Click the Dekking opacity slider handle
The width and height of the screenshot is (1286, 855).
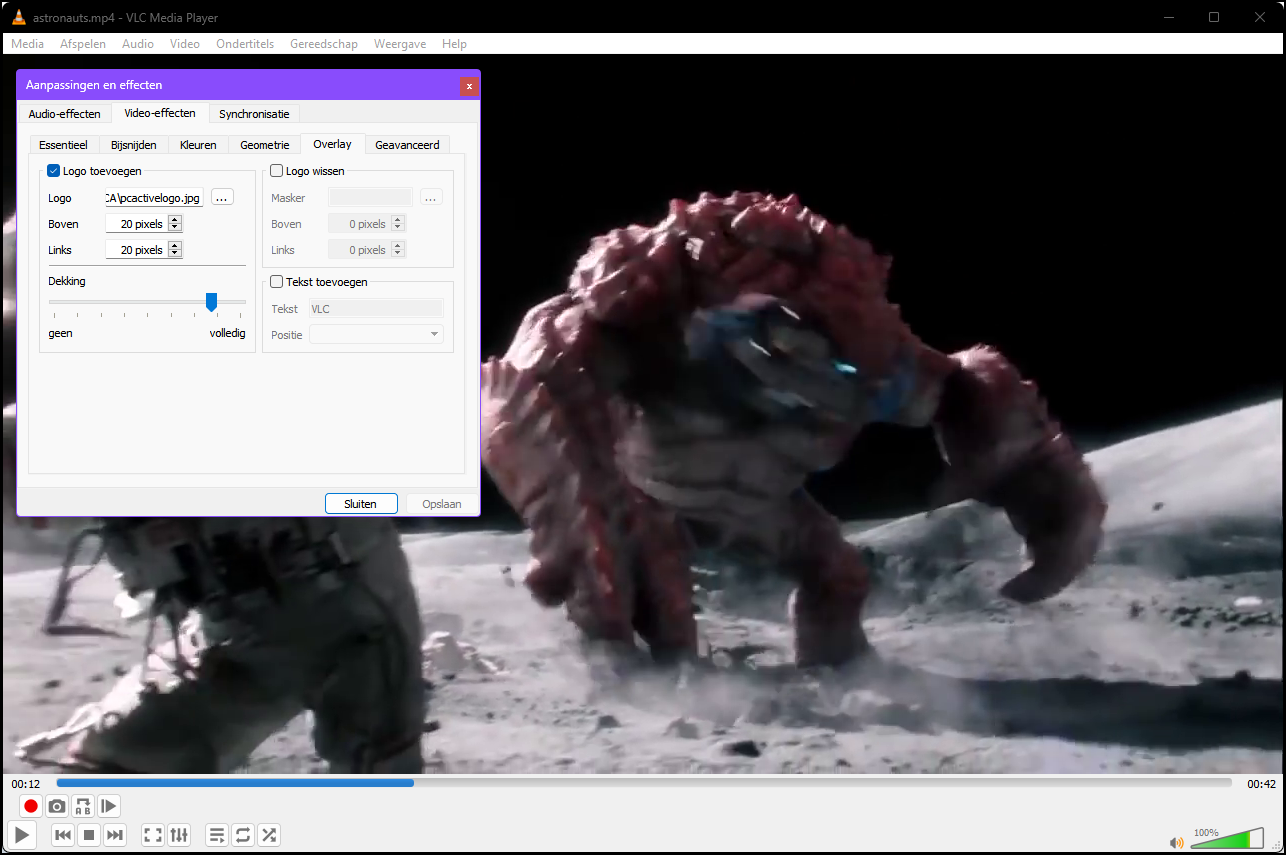tap(211, 301)
